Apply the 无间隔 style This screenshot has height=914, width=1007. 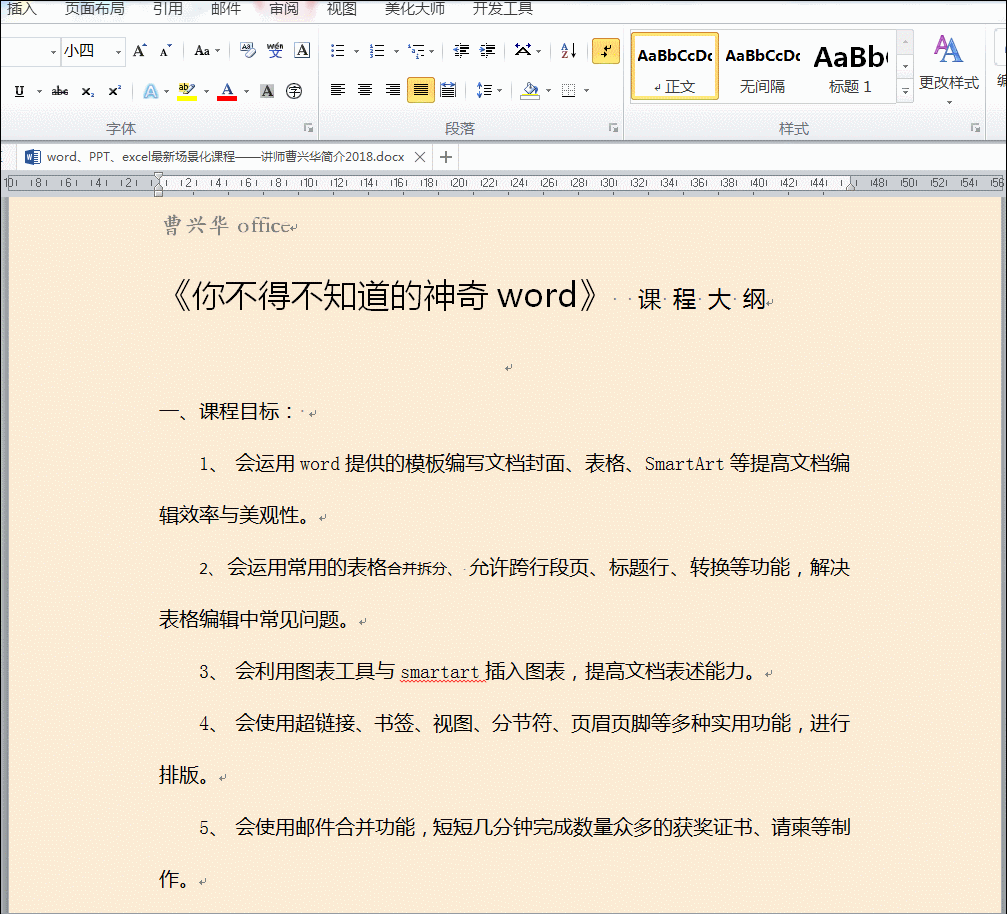point(762,67)
